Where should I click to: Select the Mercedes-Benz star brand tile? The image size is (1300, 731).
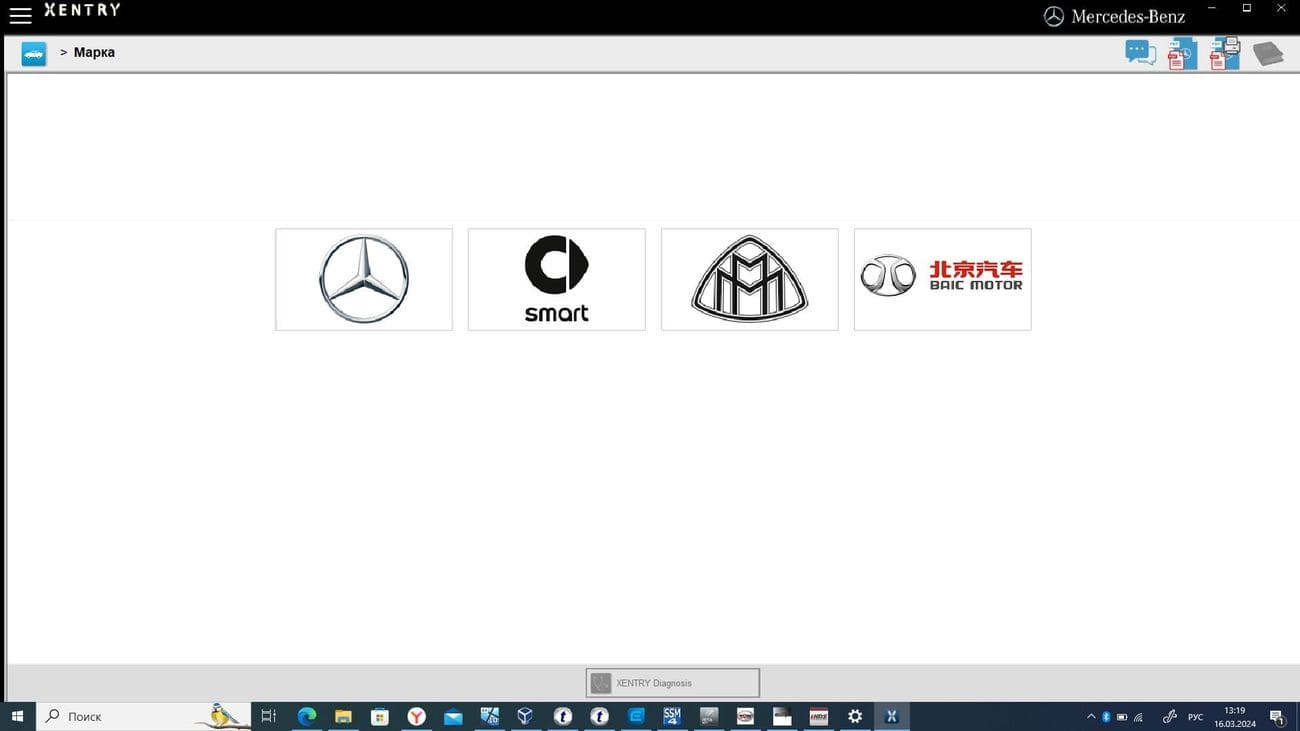(364, 279)
